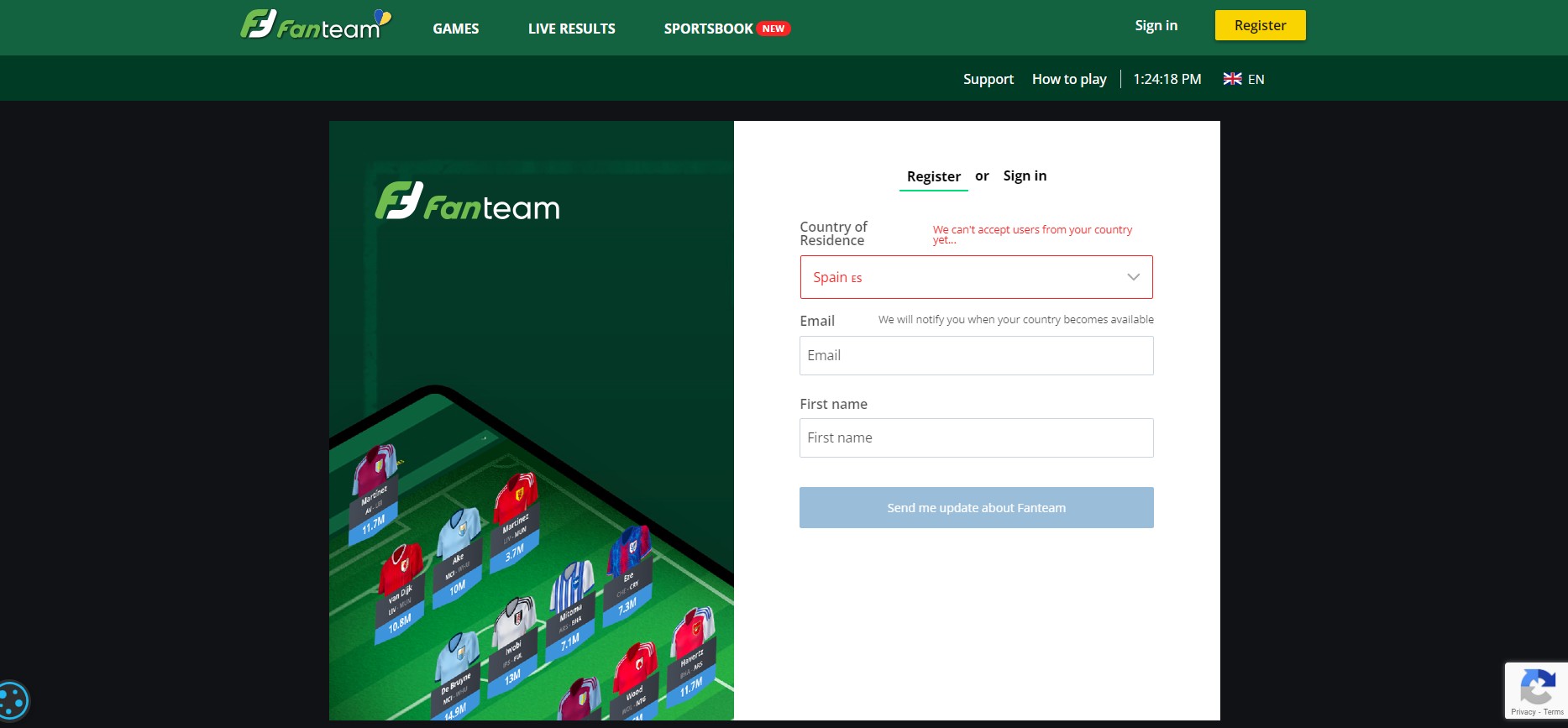Open the SPORTSBOOK section
The image size is (1568, 728).
tap(708, 29)
